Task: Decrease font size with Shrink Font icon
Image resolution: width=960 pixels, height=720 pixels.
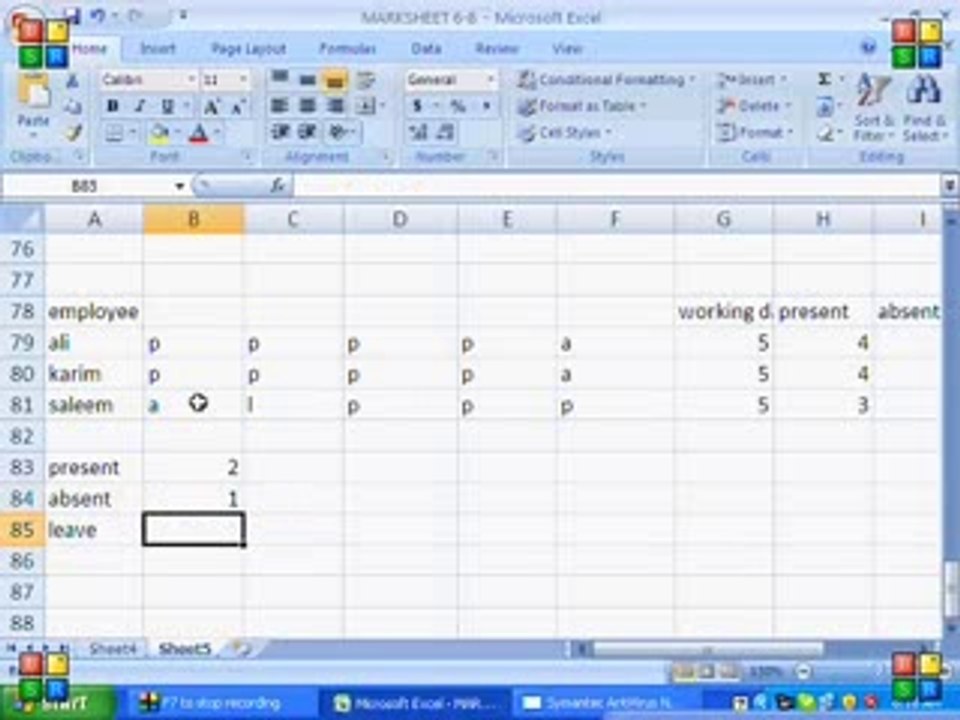Action: pyautogui.click(x=238, y=107)
